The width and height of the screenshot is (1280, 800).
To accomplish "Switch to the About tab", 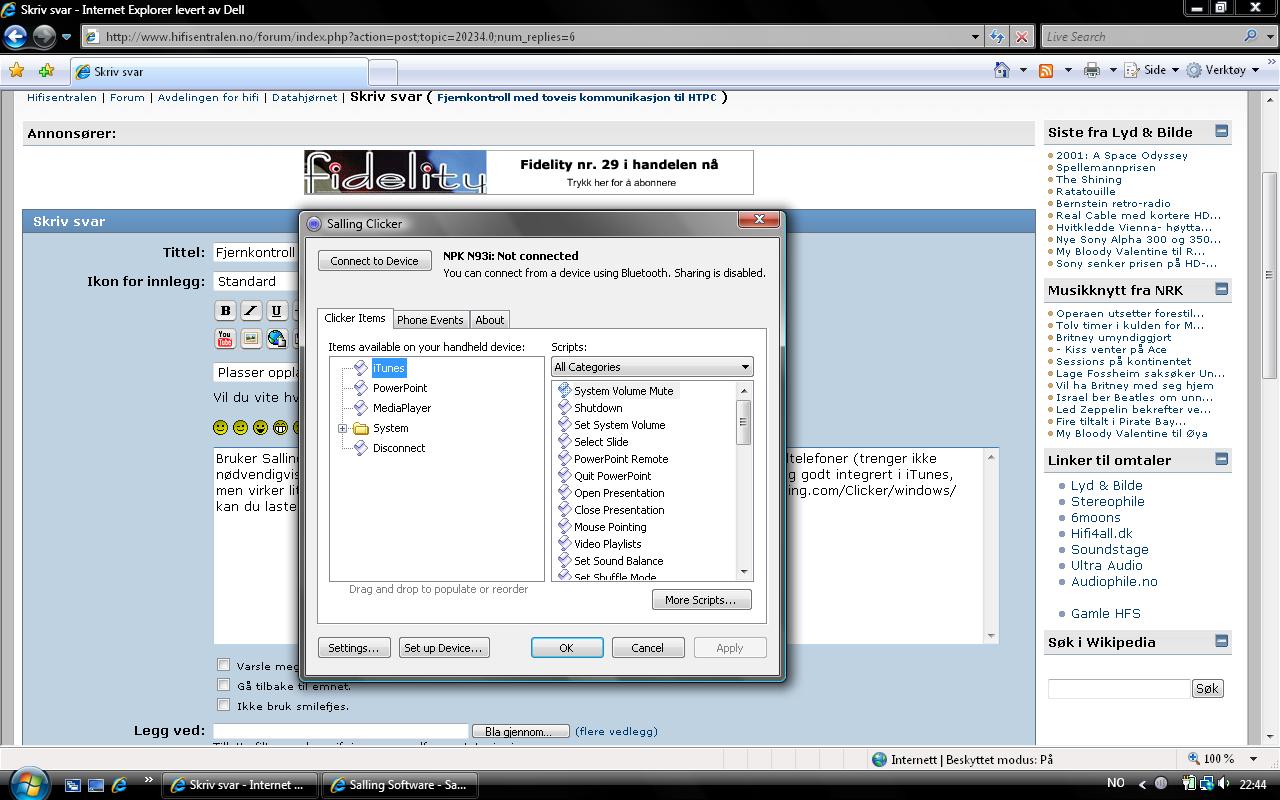I will [x=490, y=320].
